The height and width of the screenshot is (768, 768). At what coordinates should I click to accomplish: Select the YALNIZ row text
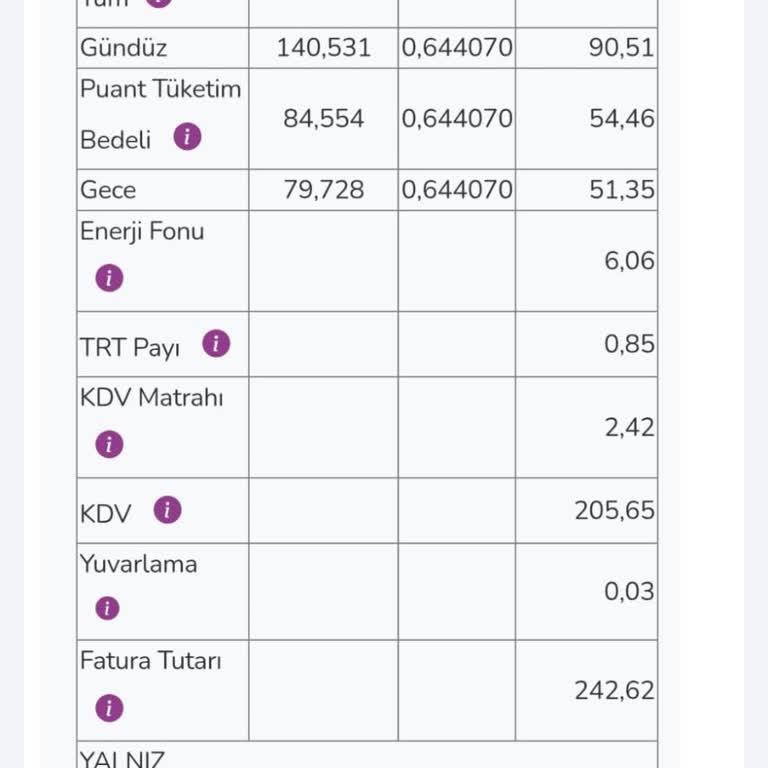click(x=122, y=759)
